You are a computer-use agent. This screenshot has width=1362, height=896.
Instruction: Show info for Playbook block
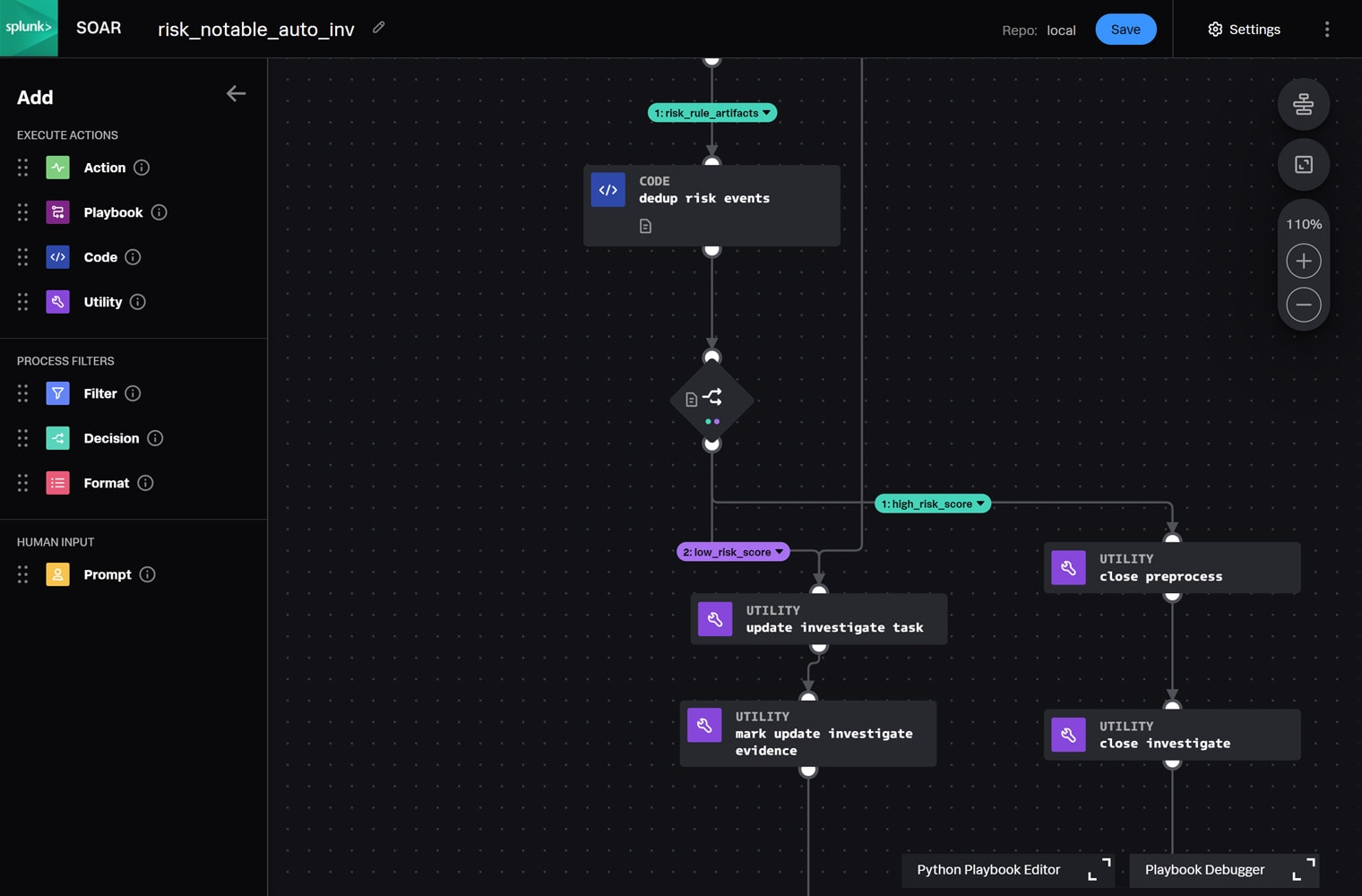tap(159, 212)
